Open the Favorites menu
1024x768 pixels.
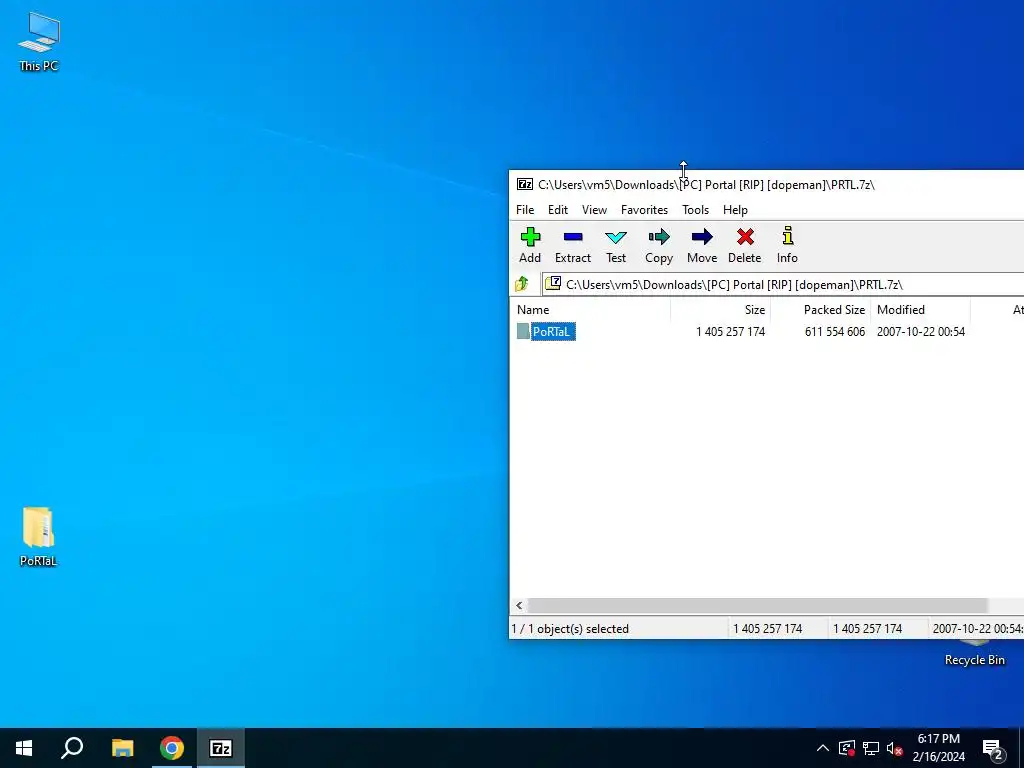click(644, 210)
